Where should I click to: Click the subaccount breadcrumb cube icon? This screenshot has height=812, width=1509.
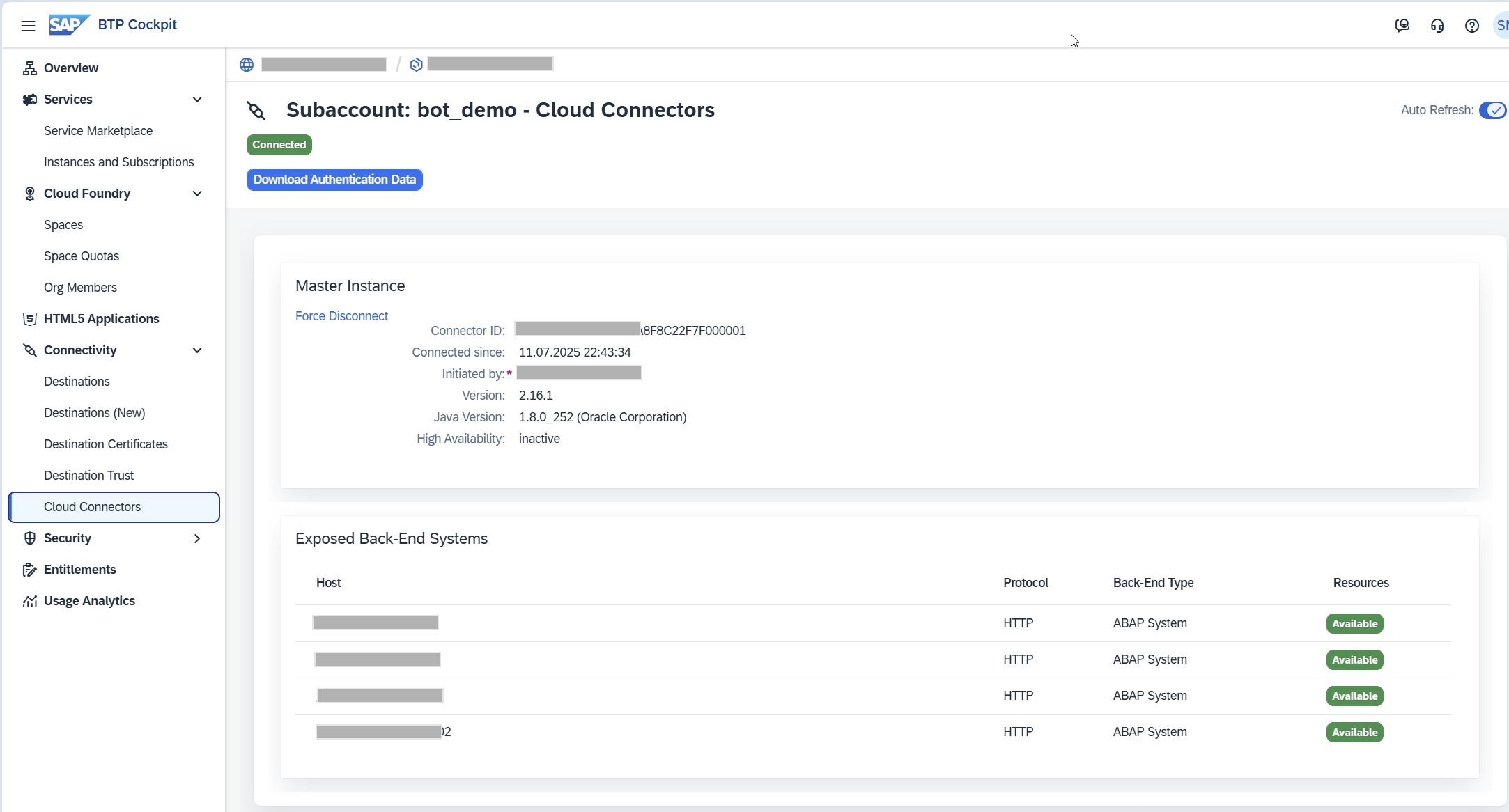point(417,65)
